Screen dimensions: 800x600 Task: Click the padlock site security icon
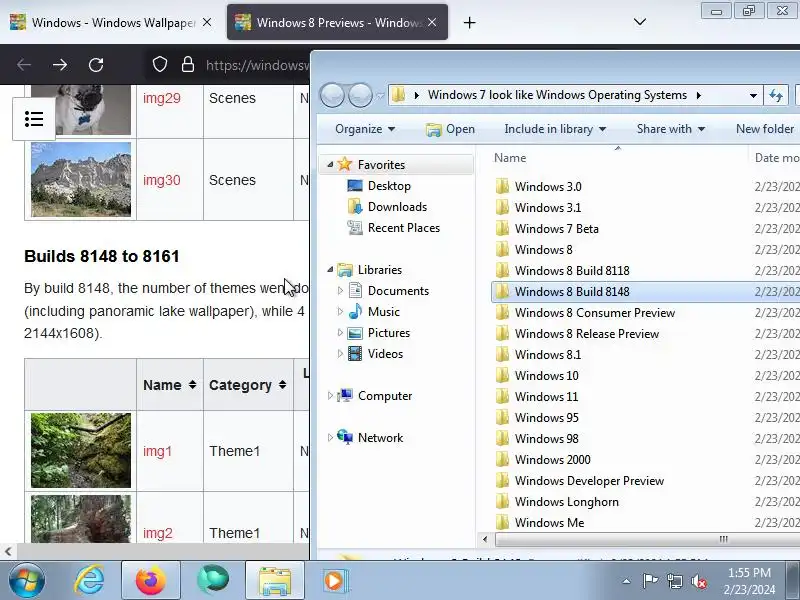(x=188, y=65)
